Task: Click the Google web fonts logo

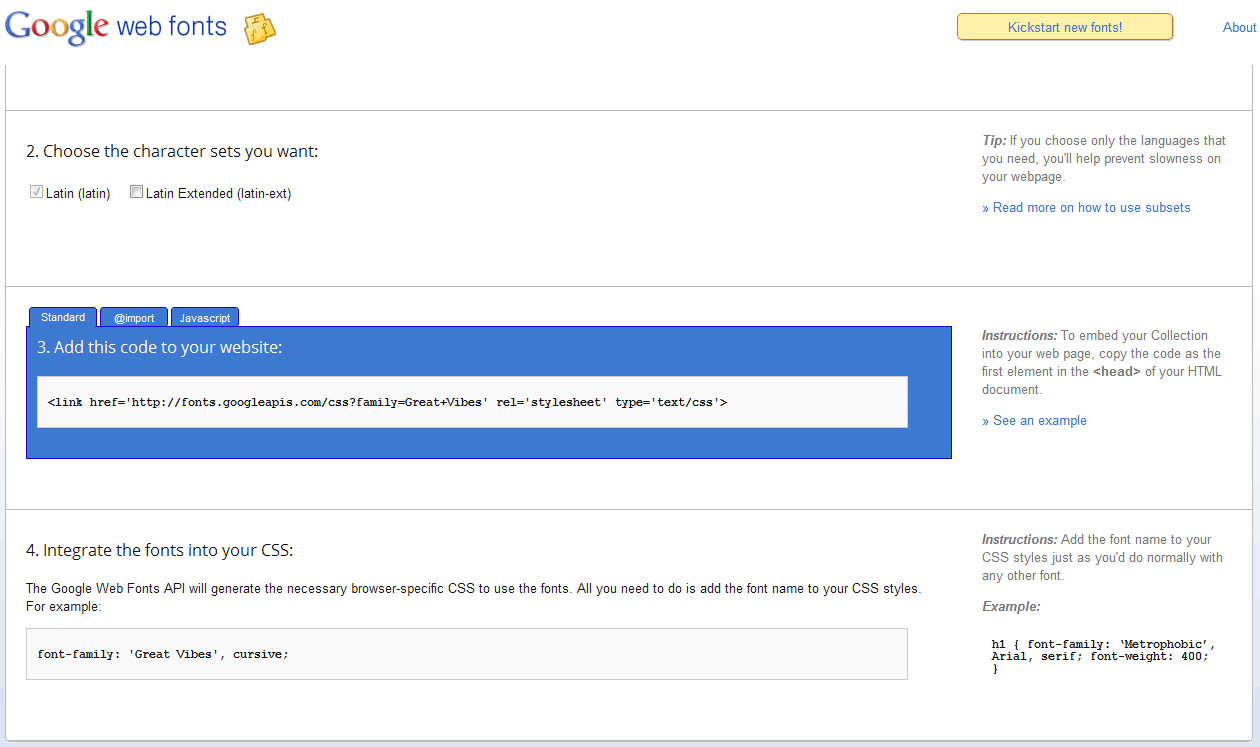Action: click(117, 26)
